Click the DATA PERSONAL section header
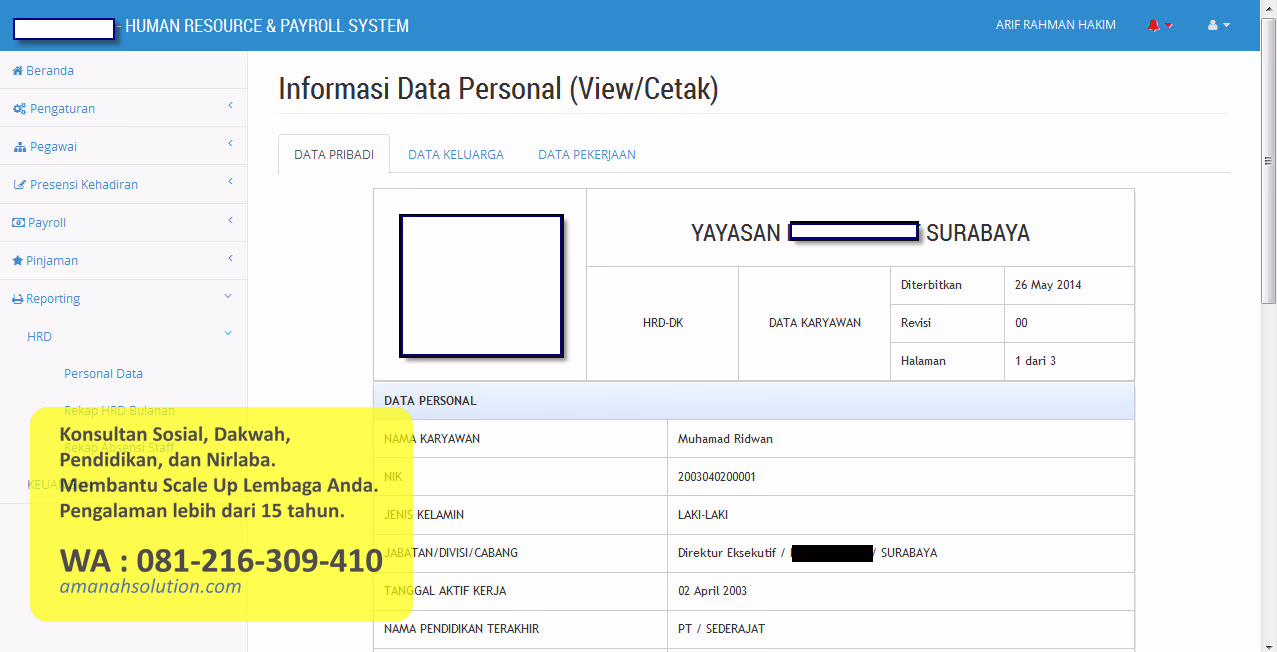 click(754, 401)
